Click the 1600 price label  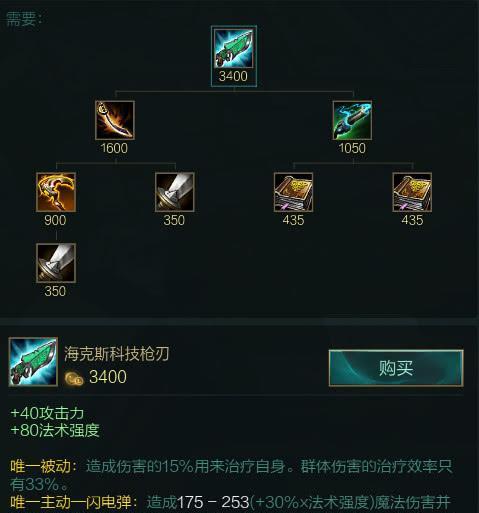[114, 148]
